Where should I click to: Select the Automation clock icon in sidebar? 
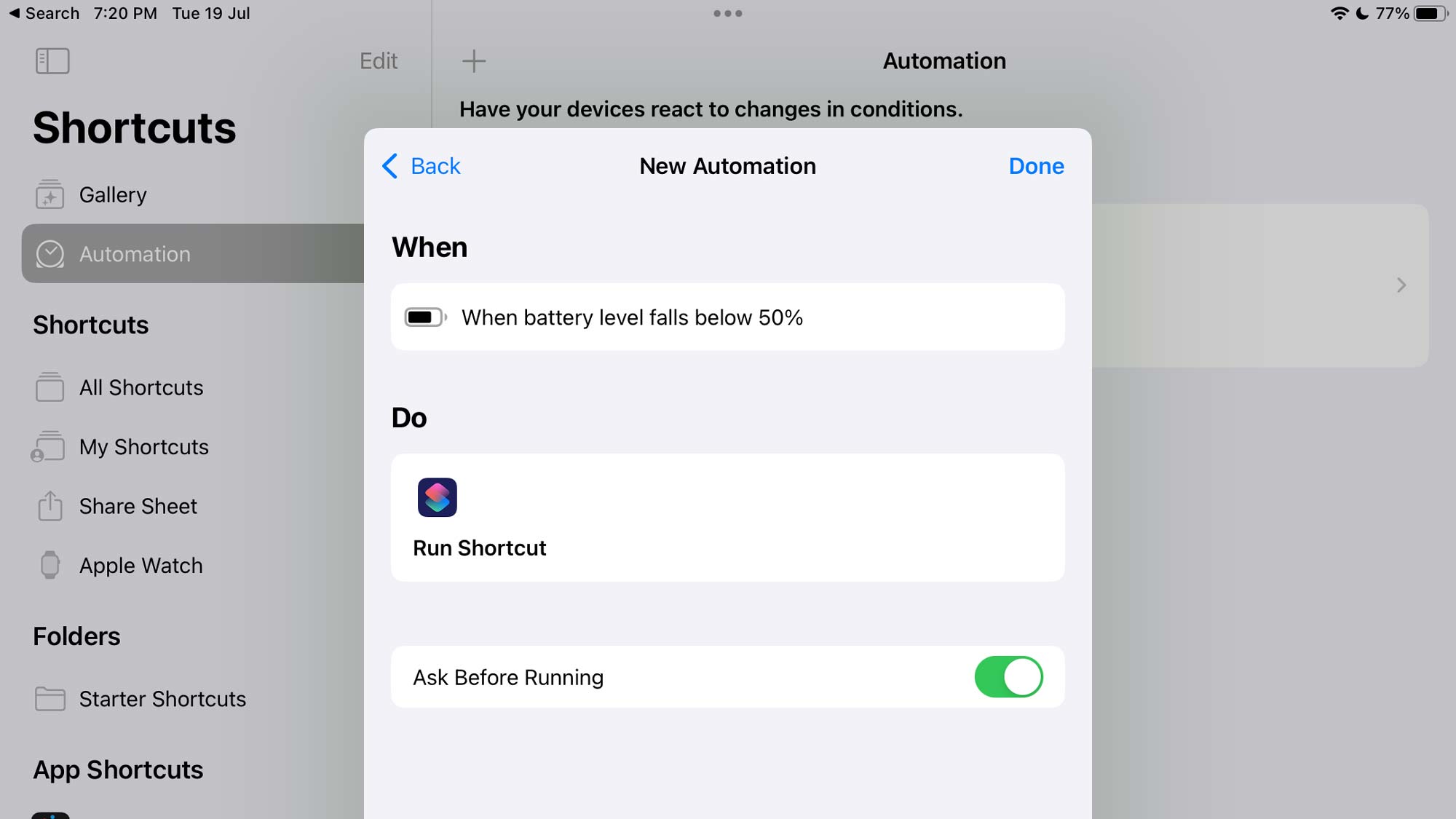click(x=51, y=254)
